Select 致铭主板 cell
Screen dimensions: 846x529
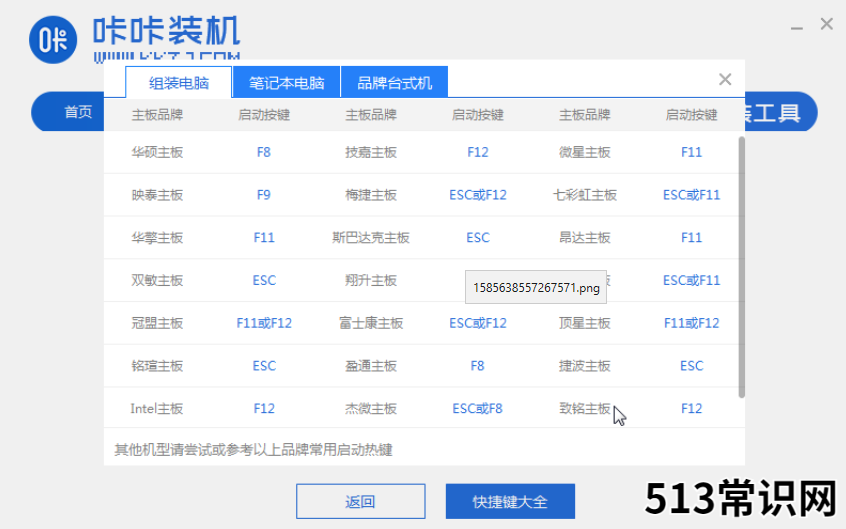click(584, 408)
